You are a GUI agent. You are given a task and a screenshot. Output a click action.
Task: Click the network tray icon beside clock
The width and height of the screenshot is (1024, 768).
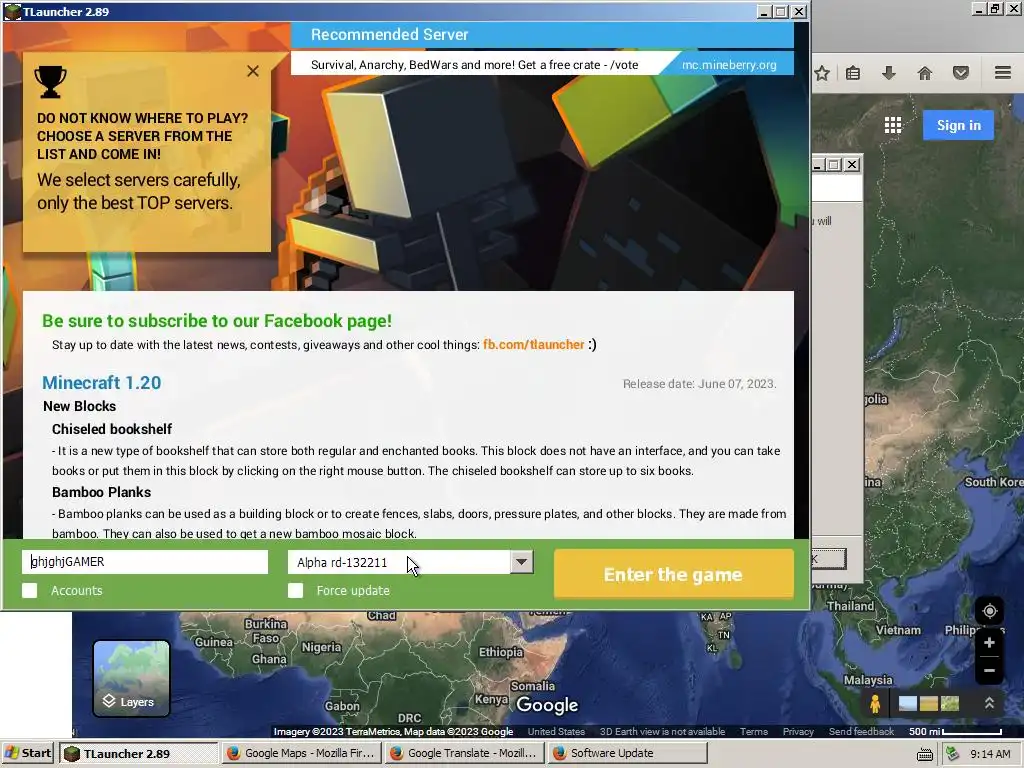pyautogui.click(x=953, y=754)
